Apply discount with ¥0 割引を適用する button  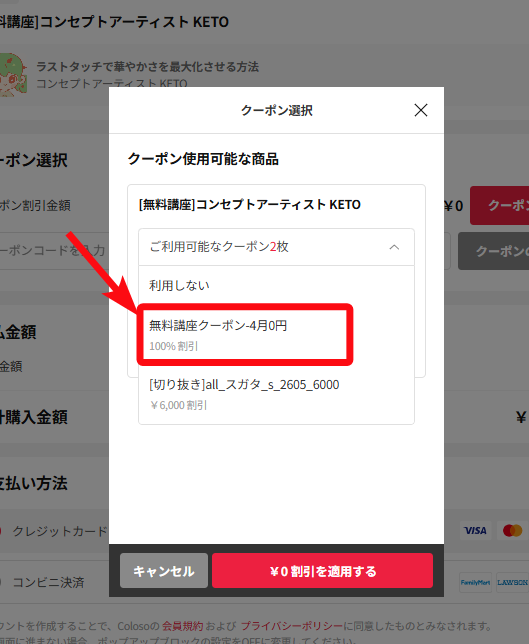pos(322,570)
